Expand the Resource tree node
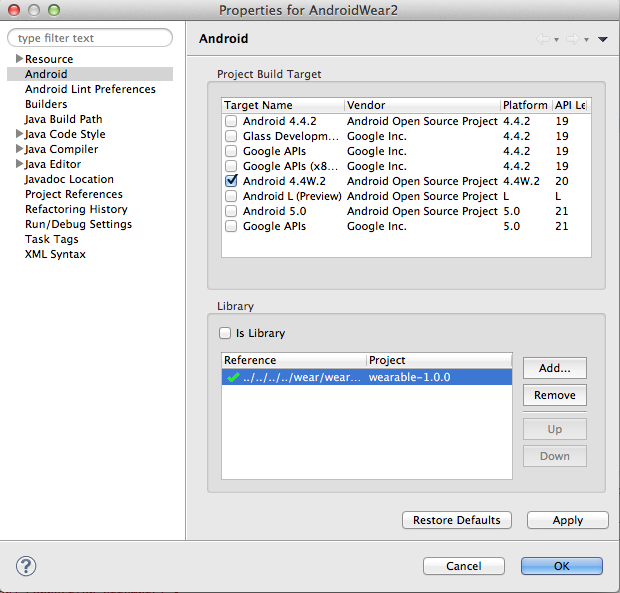 pyautogui.click(x=19, y=59)
